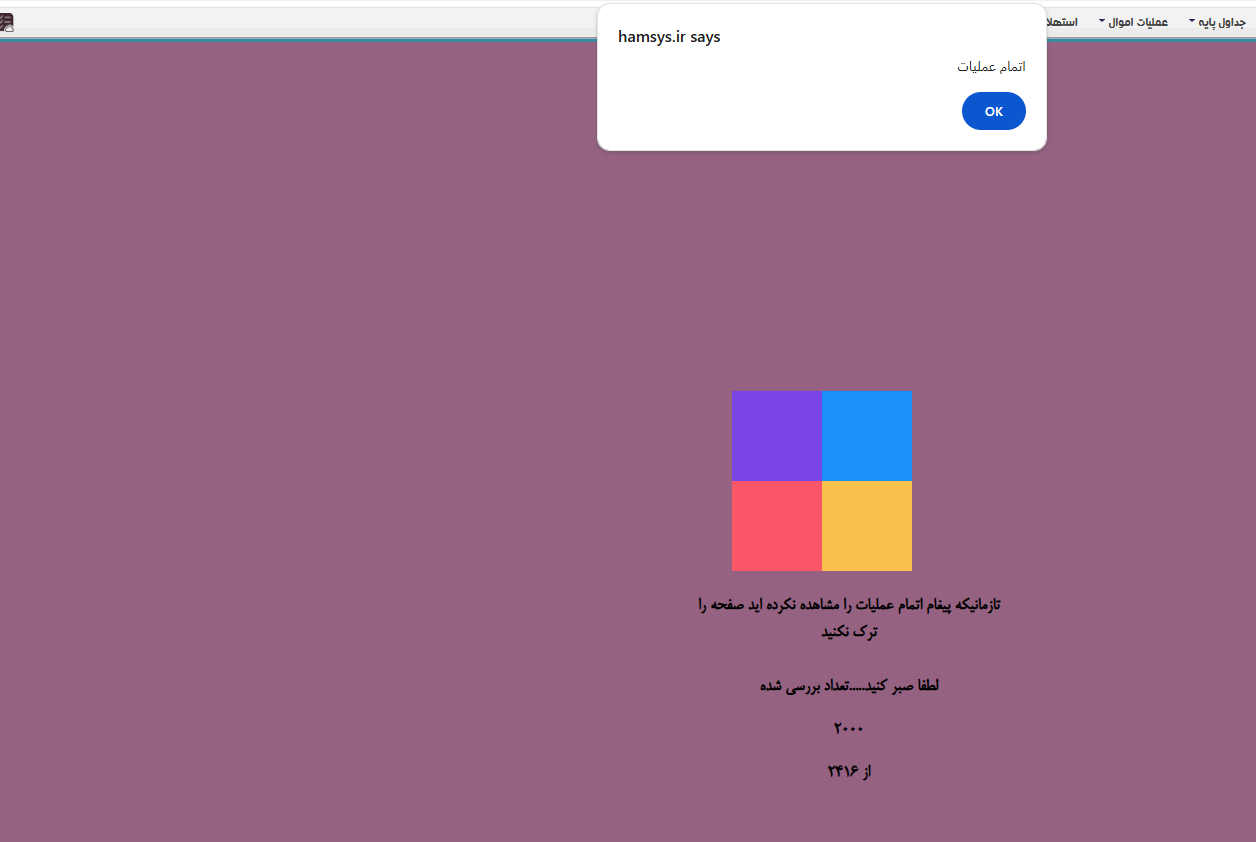Viewport: 1256px width, 842px height.
Task: Click the 'hamsys.ir says' dialog title
Action: point(669,37)
